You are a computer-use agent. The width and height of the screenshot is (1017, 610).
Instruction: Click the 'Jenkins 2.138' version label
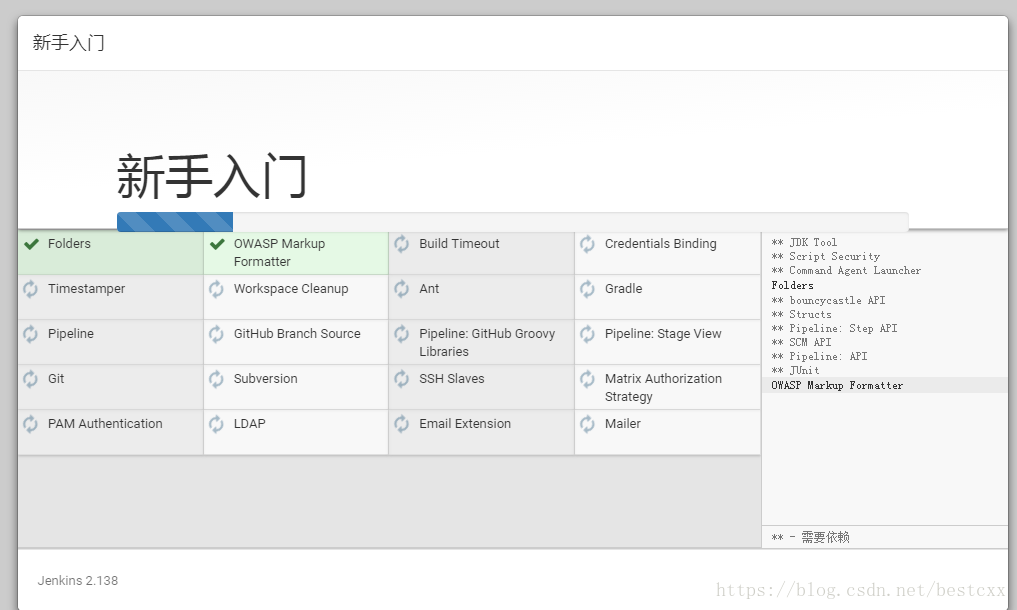(78, 581)
